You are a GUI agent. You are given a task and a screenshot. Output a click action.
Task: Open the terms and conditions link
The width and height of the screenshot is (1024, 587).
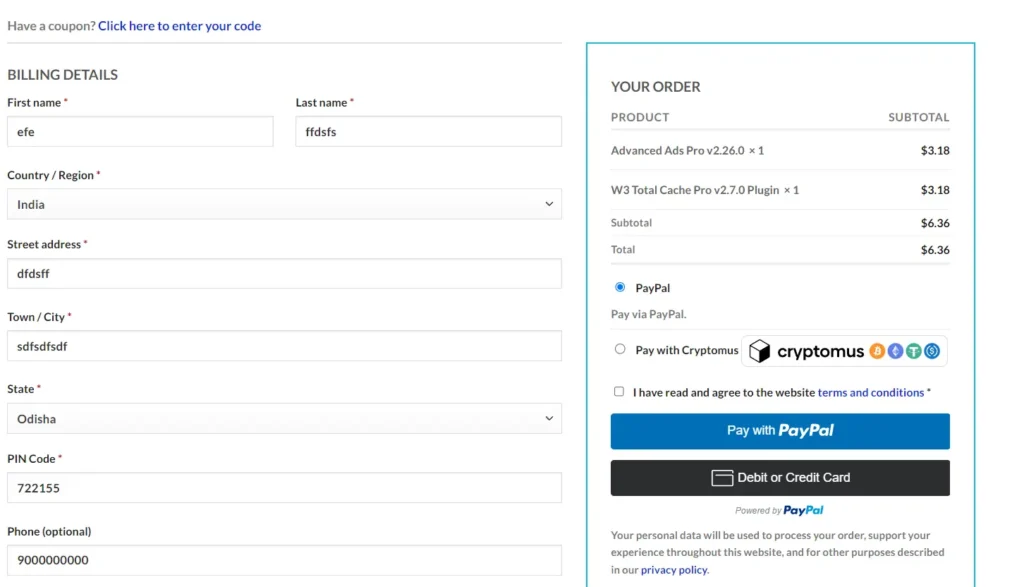coord(870,393)
